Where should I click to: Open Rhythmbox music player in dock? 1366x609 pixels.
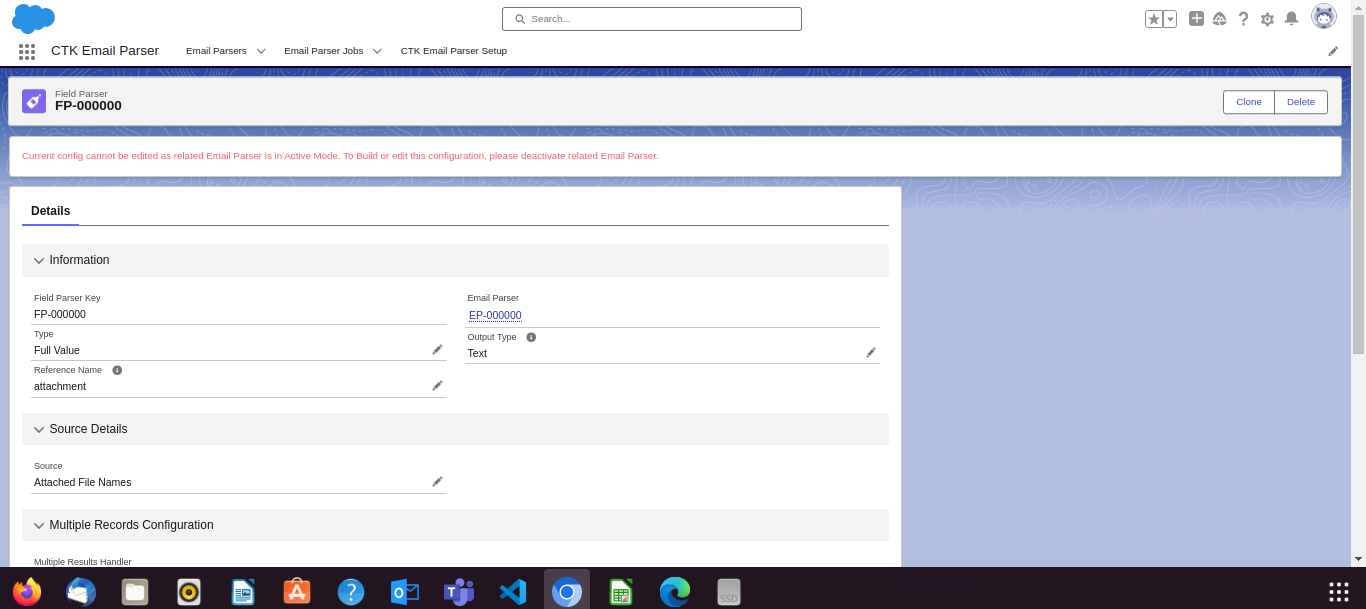[x=189, y=592]
